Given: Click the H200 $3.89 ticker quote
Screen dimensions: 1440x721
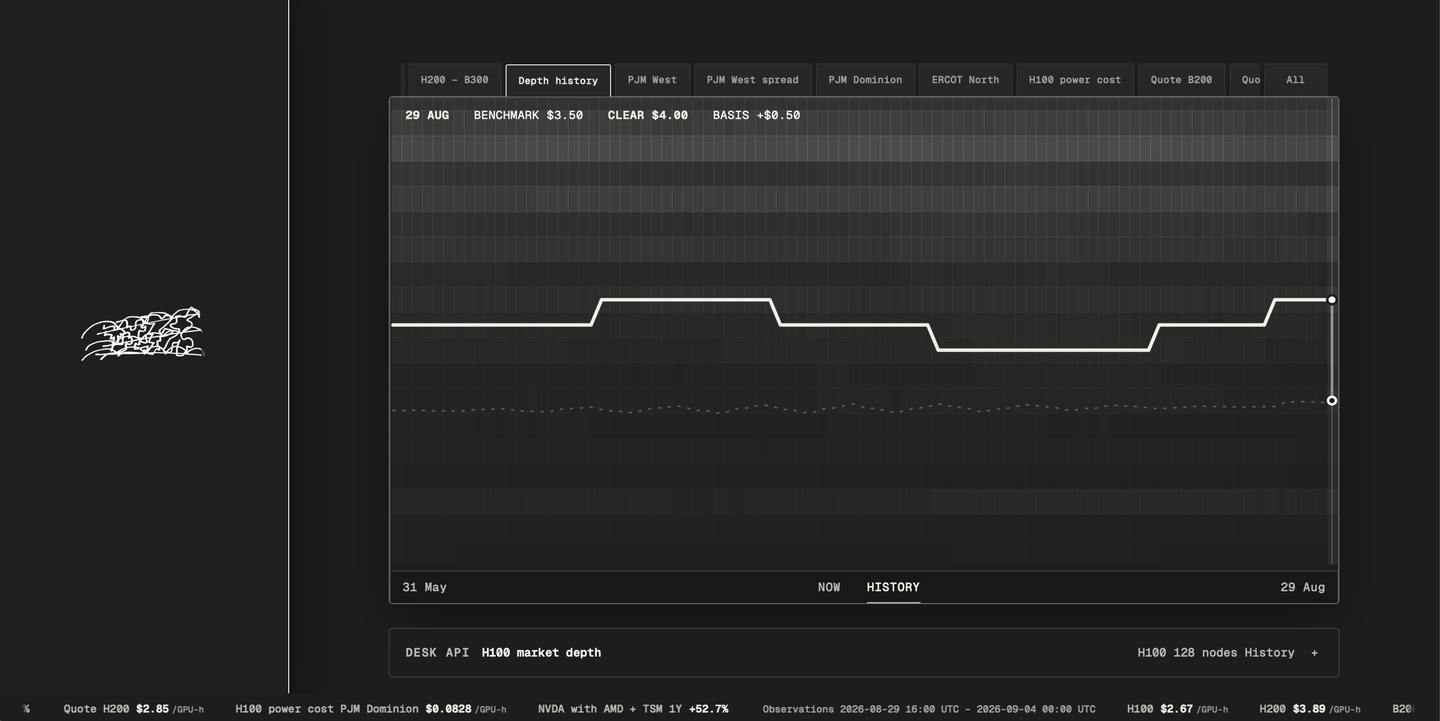Looking at the screenshot, I should (1310, 709).
